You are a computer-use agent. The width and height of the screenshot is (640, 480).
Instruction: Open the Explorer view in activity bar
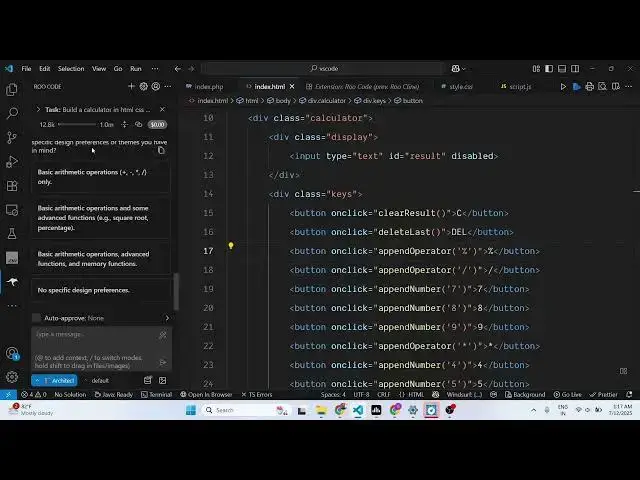[12, 89]
